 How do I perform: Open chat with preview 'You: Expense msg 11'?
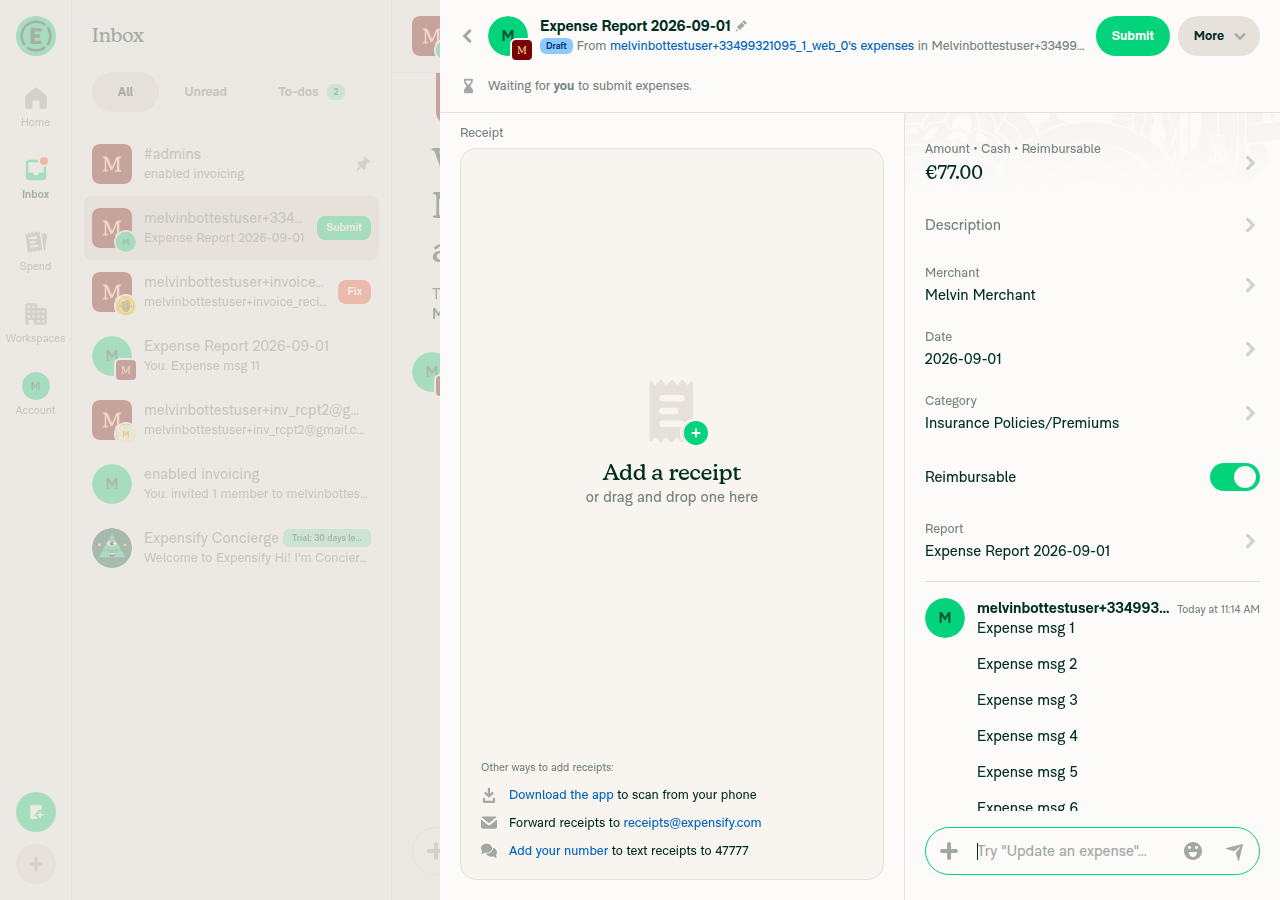tap(231, 356)
